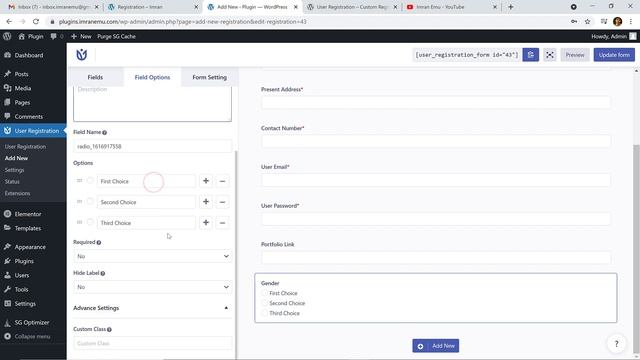Set Second Choice as default radio option
Image resolution: width=640 pixels, height=360 pixels.
(90, 201)
